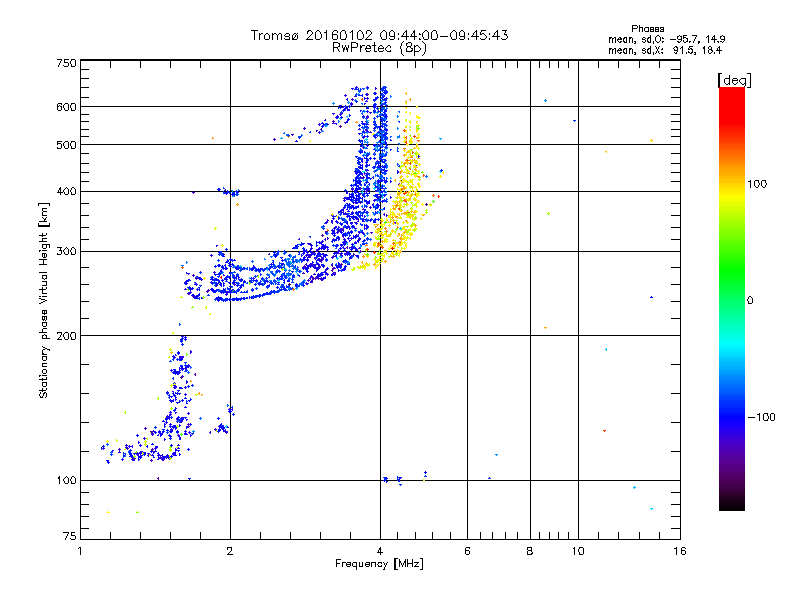This screenshot has height=600, width=800.
Task: Click the 'RwPretec (8p)' subtitle
Action: click(x=379, y=48)
